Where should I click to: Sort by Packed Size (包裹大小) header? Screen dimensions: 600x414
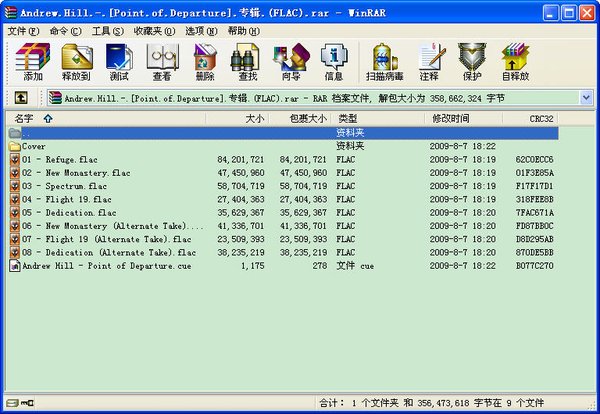300,119
